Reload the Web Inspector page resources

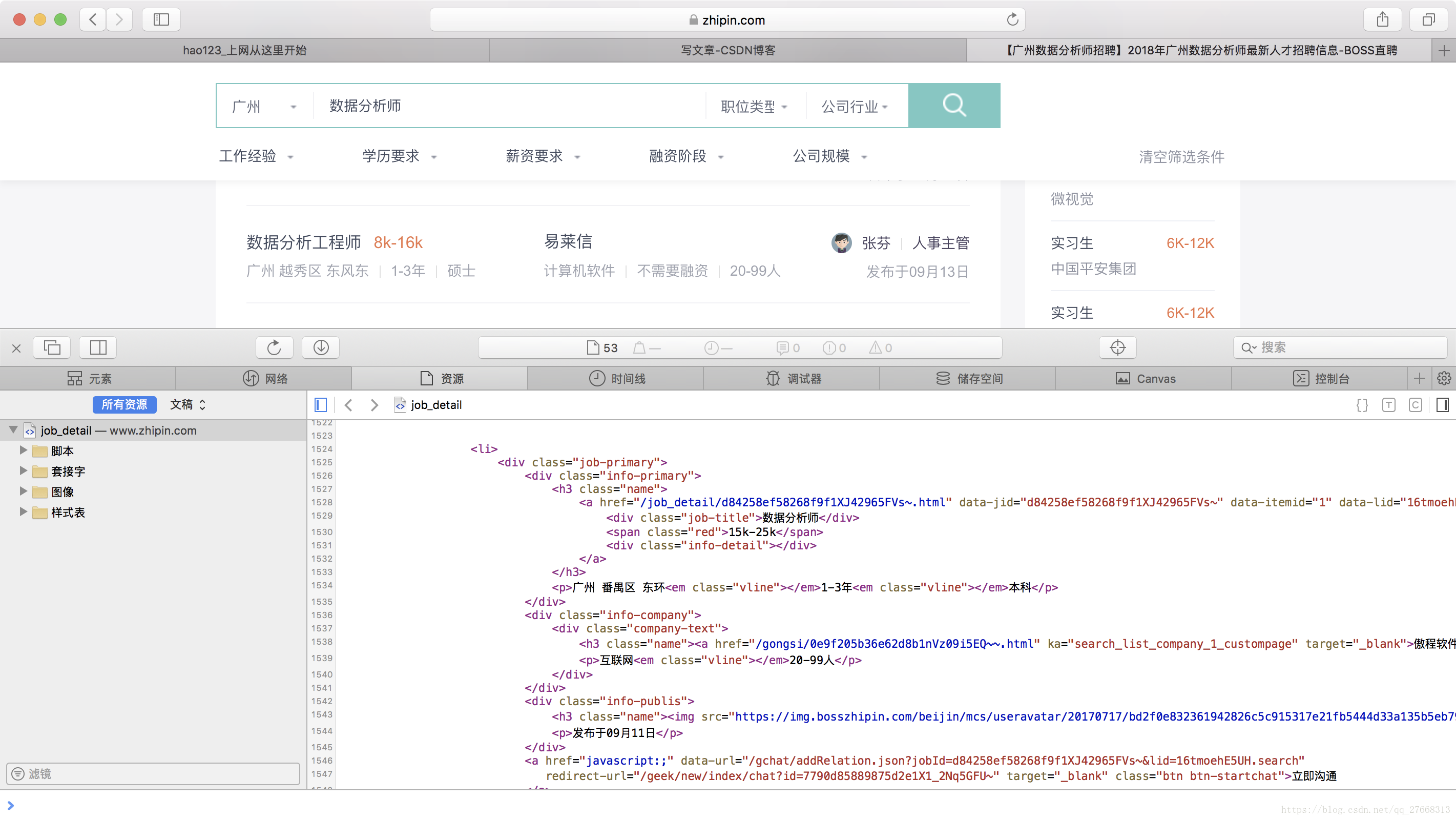274,347
